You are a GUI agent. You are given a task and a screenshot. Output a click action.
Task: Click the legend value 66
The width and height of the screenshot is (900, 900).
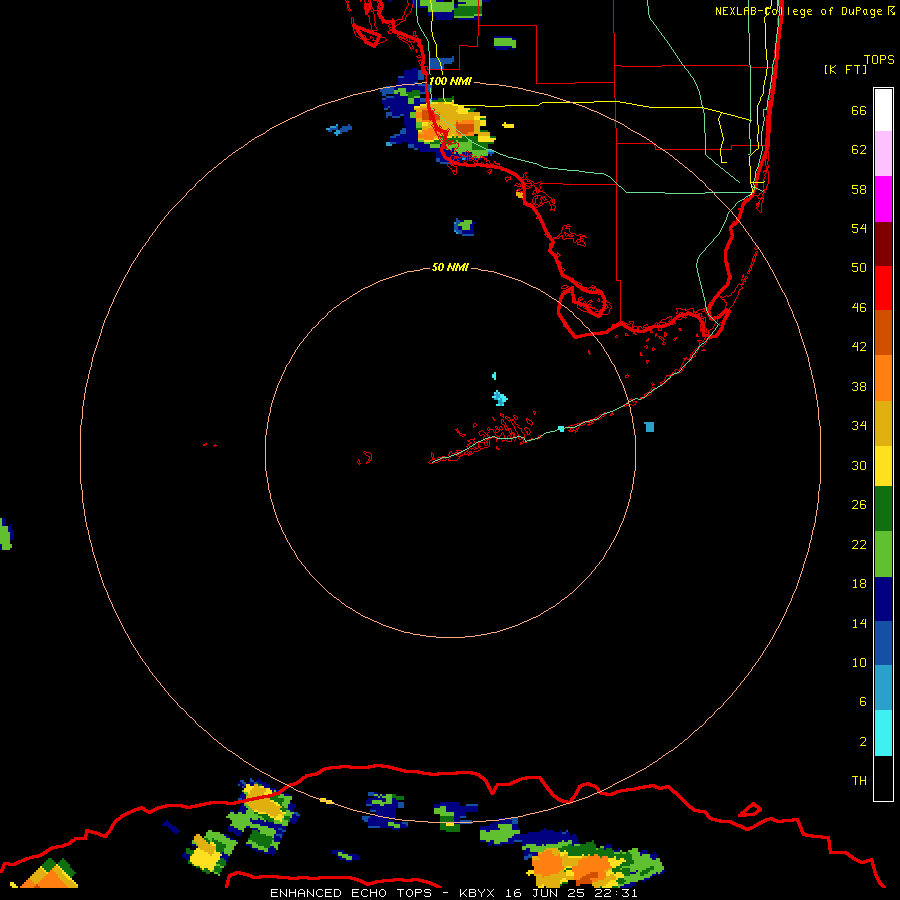point(859,110)
